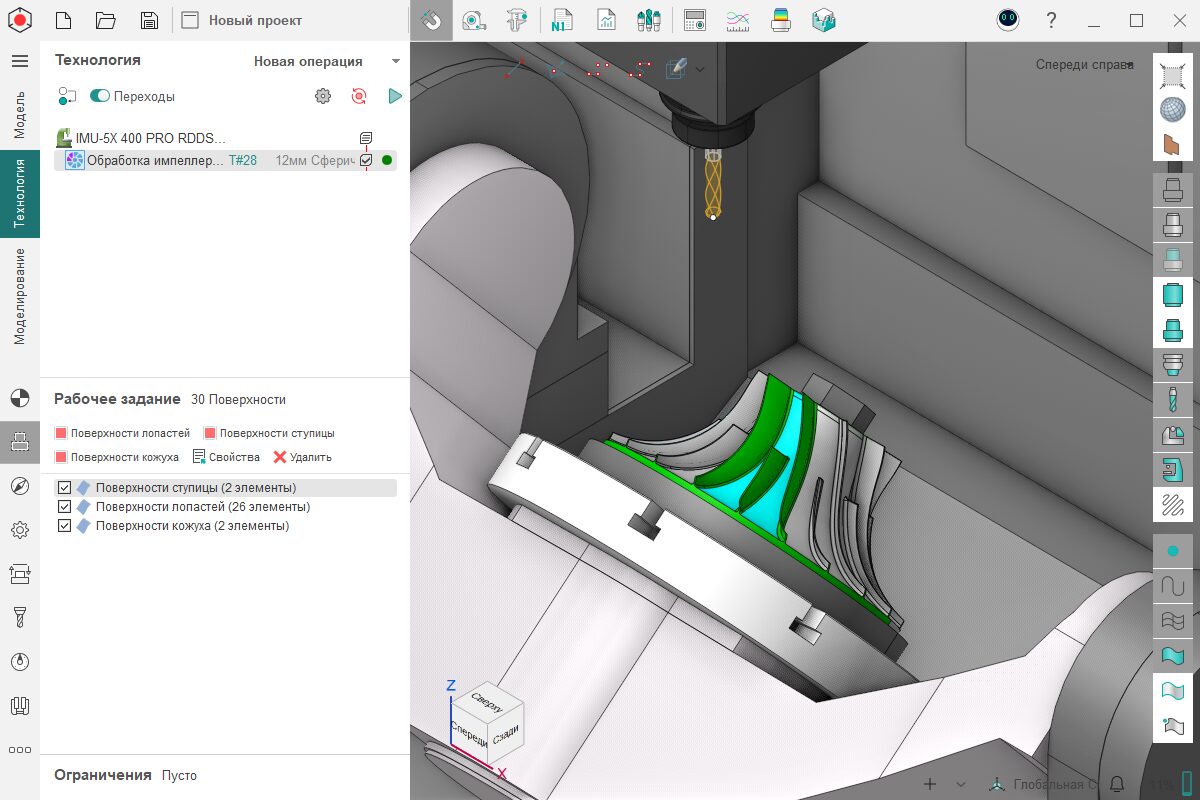Image resolution: width=1200 pixels, height=800 pixels.
Task: Click the Свойства button
Action: (226, 457)
